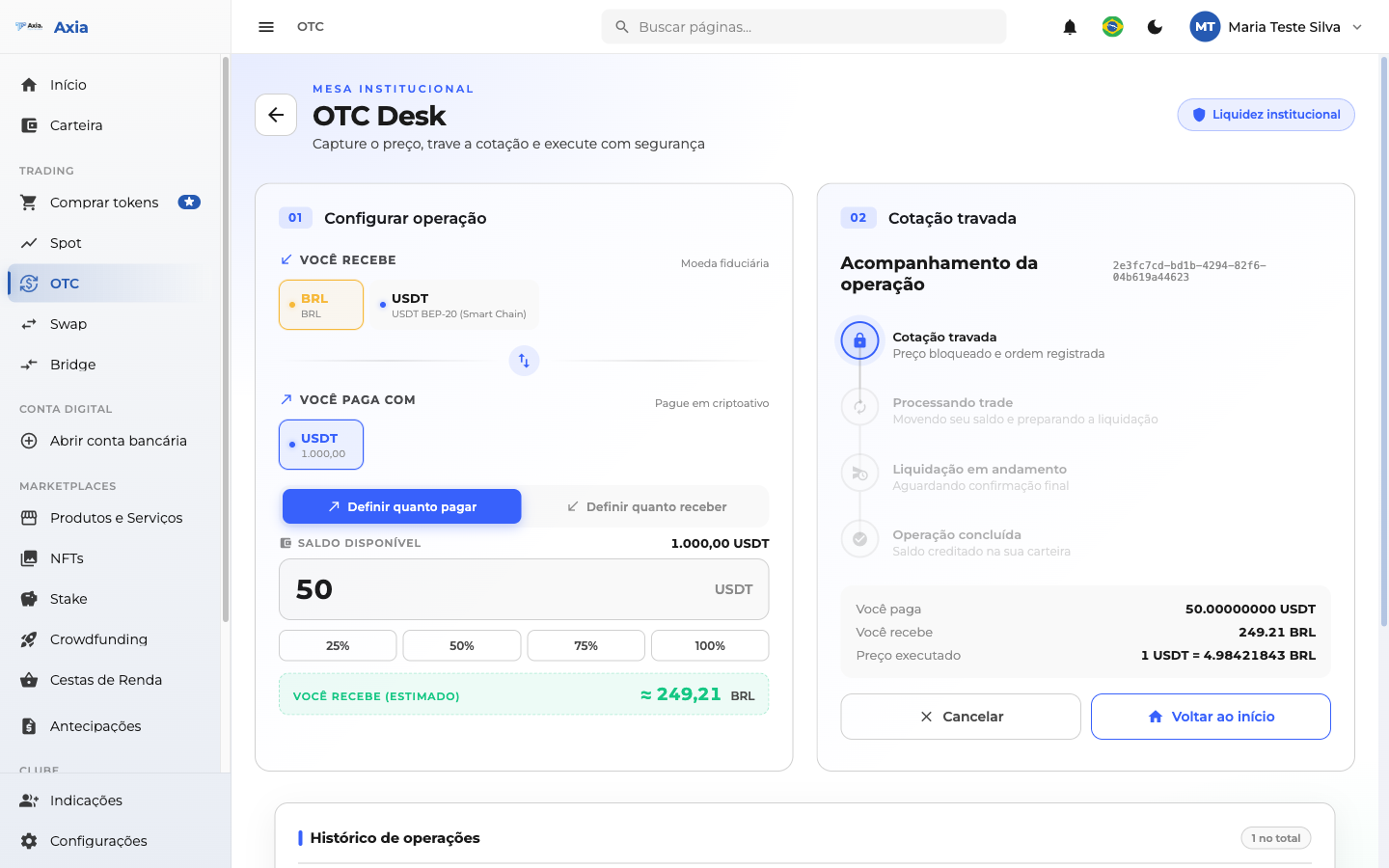This screenshot has height=868, width=1389.
Task: Click the MT avatar circle
Action: coord(1205,27)
